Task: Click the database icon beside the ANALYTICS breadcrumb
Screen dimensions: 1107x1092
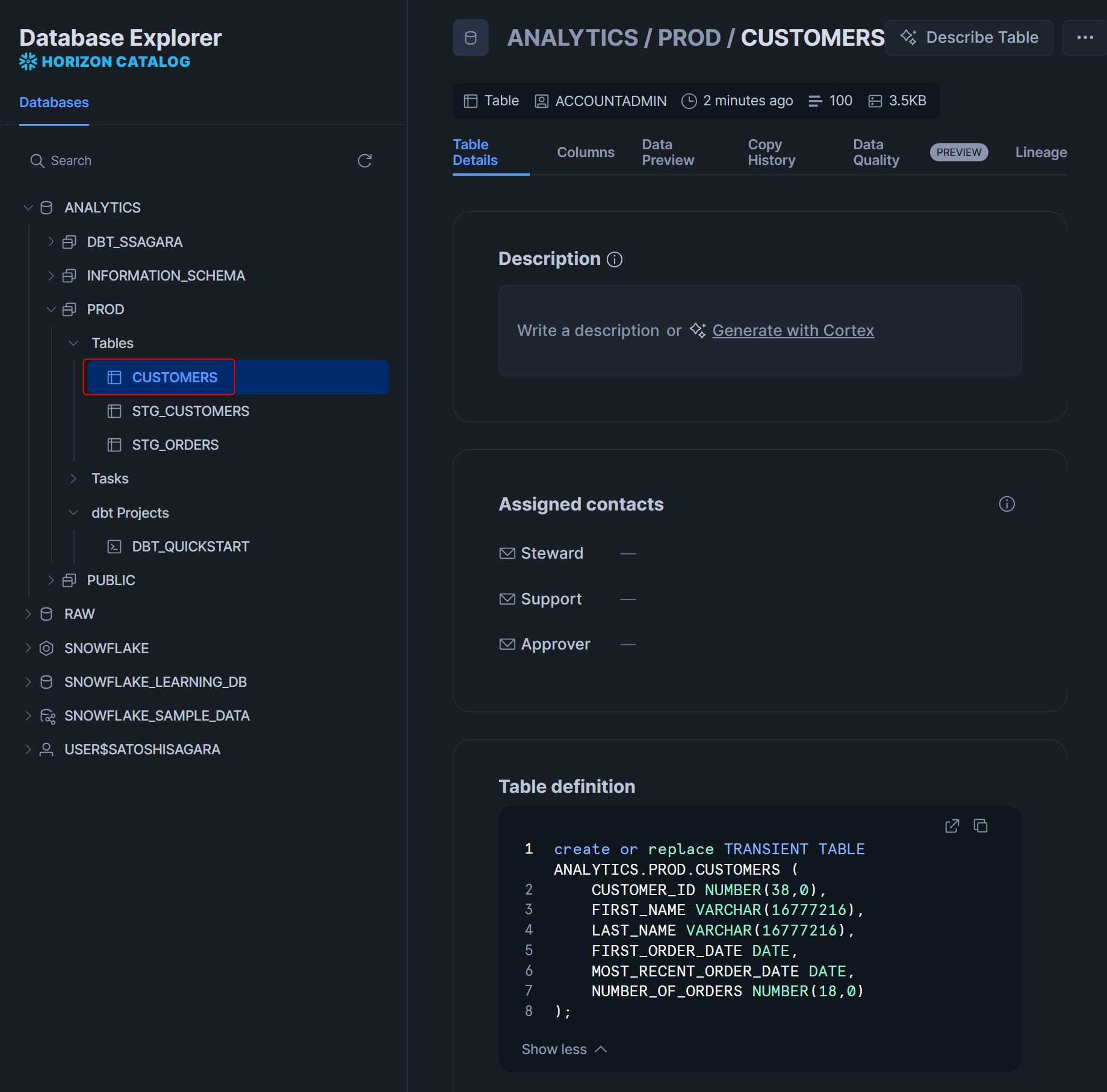Action: click(x=471, y=38)
